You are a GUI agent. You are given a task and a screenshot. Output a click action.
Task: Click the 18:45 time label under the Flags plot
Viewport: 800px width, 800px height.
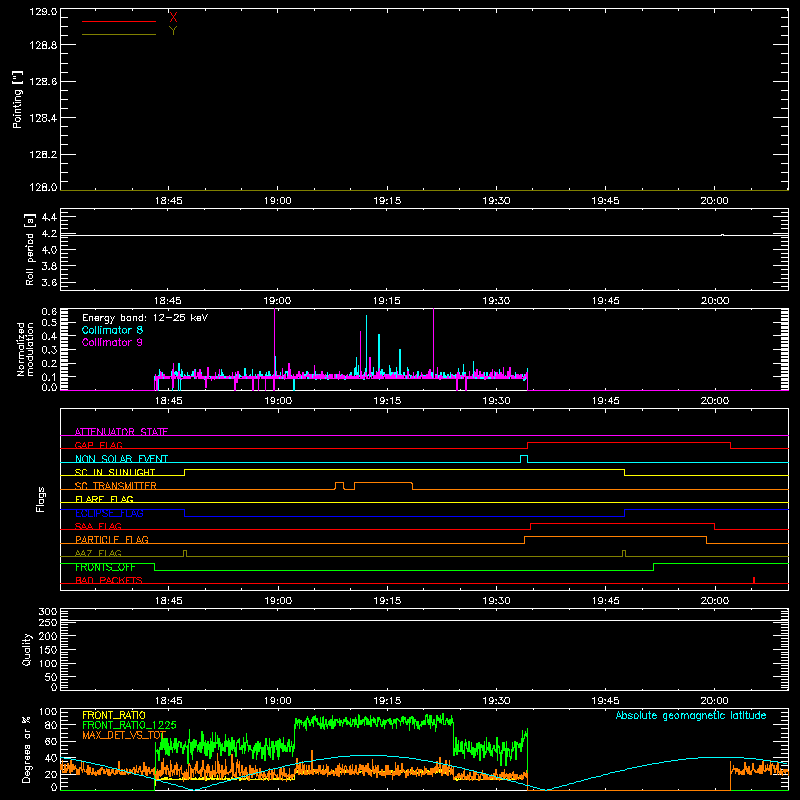pos(168,601)
